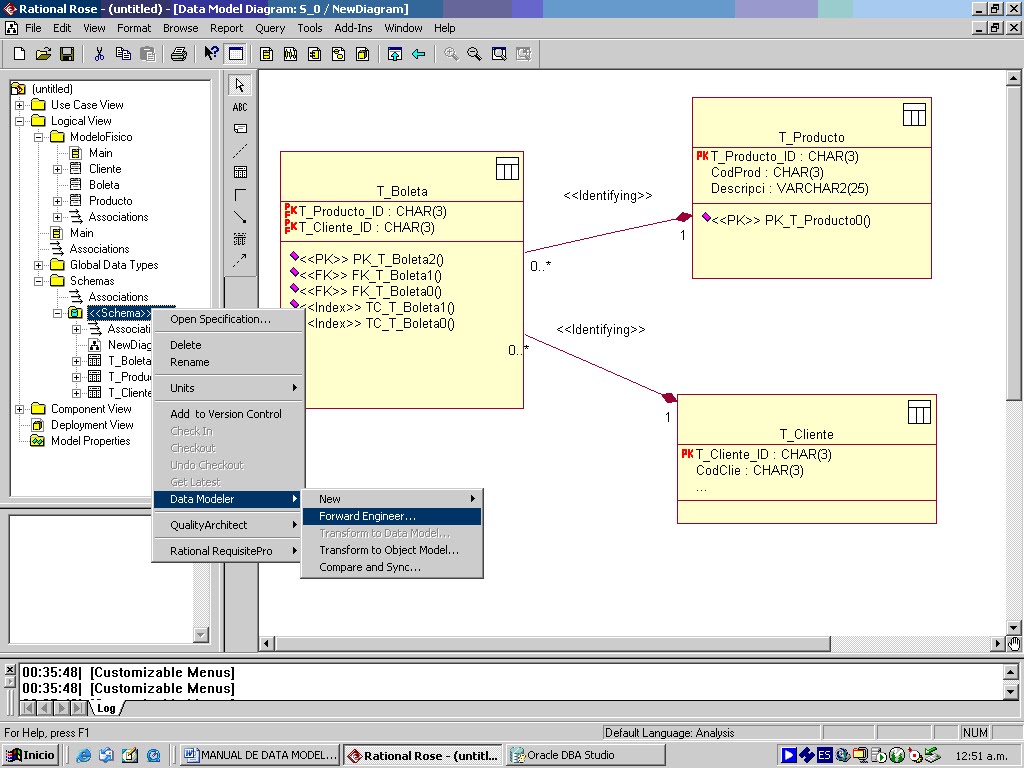Select the Dependency dashed arrow tool
This screenshot has height=768, width=1024.
click(240, 261)
